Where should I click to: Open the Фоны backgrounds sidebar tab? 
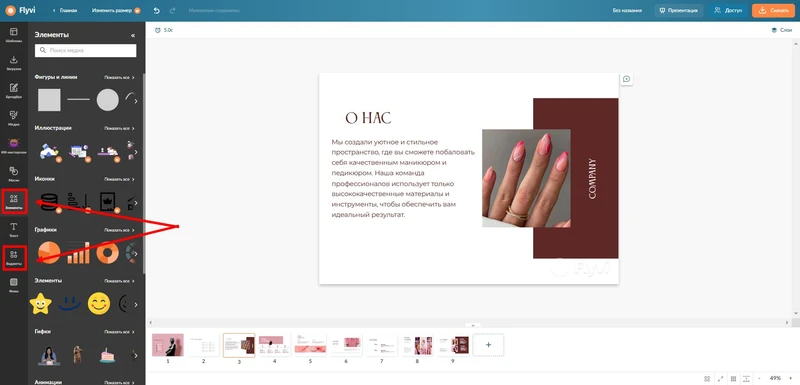tap(14, 286)
